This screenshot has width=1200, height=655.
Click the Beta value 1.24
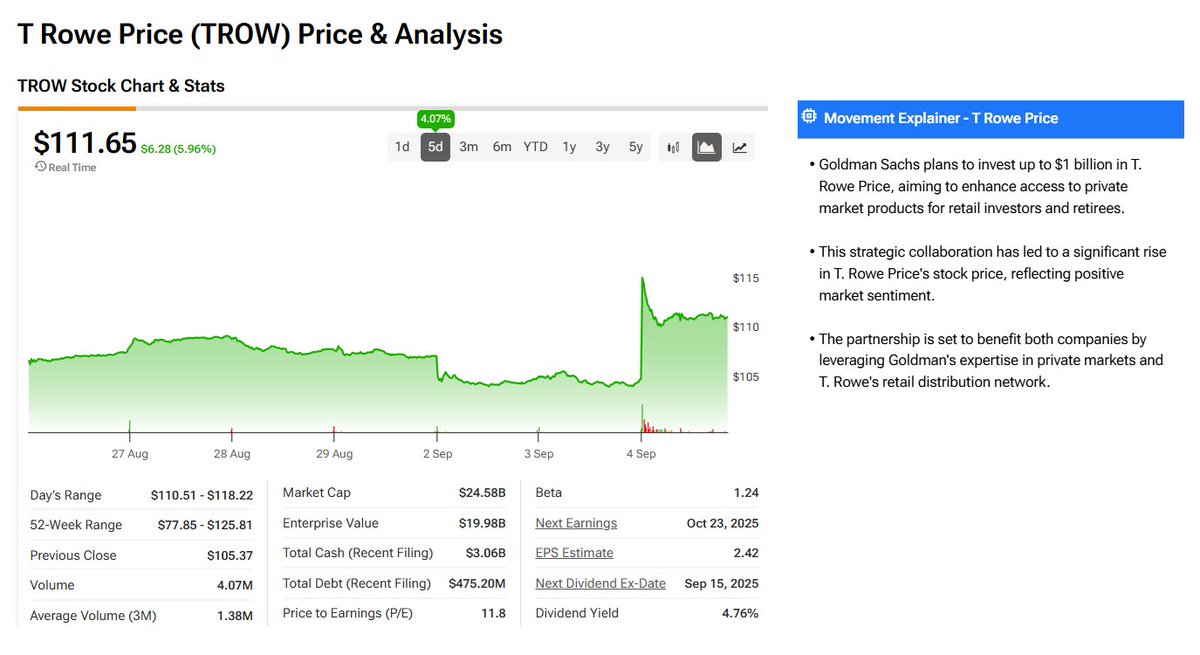tap(745, 493)
